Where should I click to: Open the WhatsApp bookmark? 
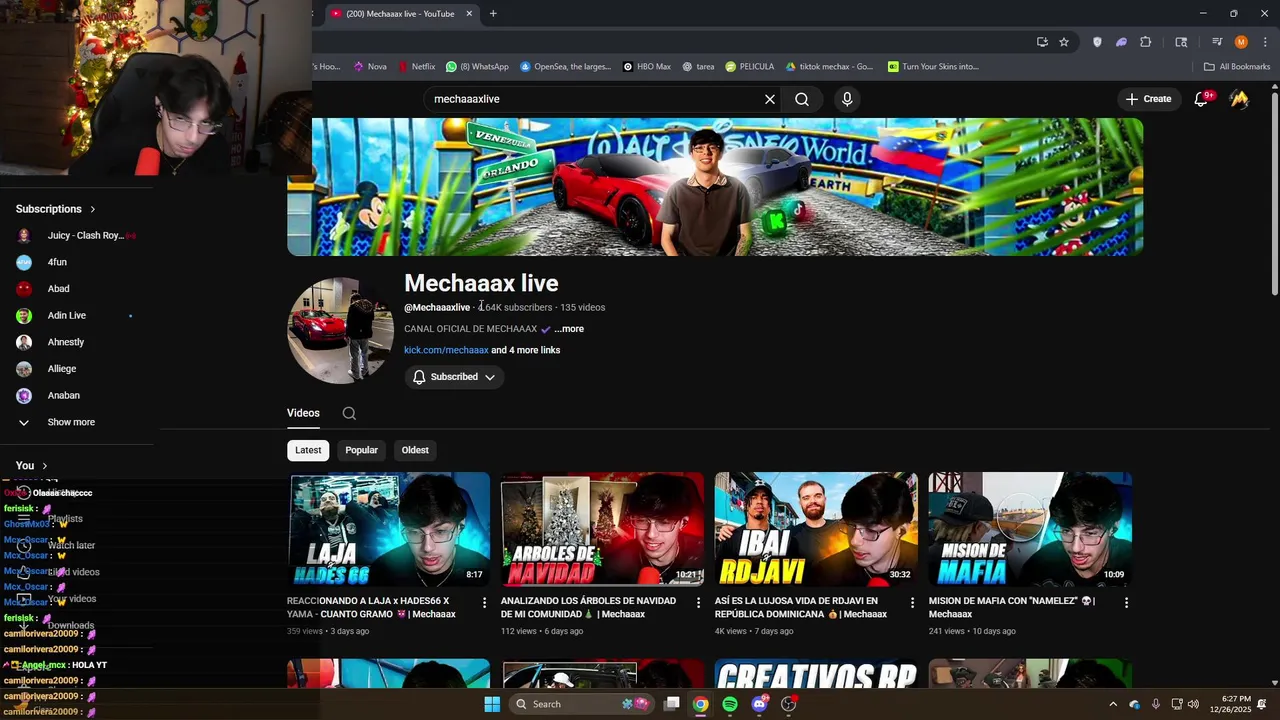coord(477,67)
